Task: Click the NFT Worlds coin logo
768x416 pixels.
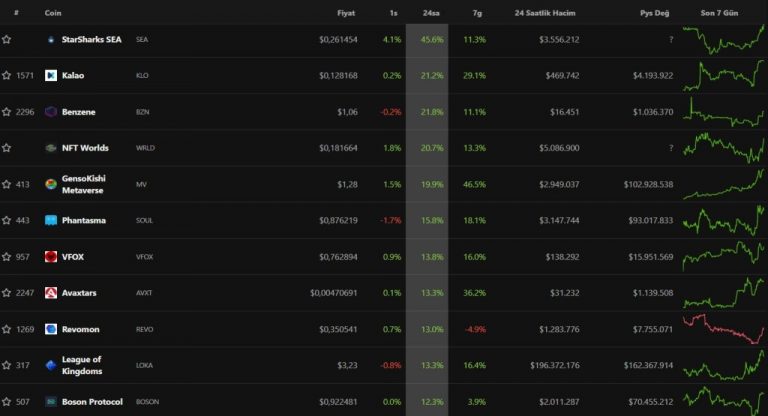Action: coord(51,148)
